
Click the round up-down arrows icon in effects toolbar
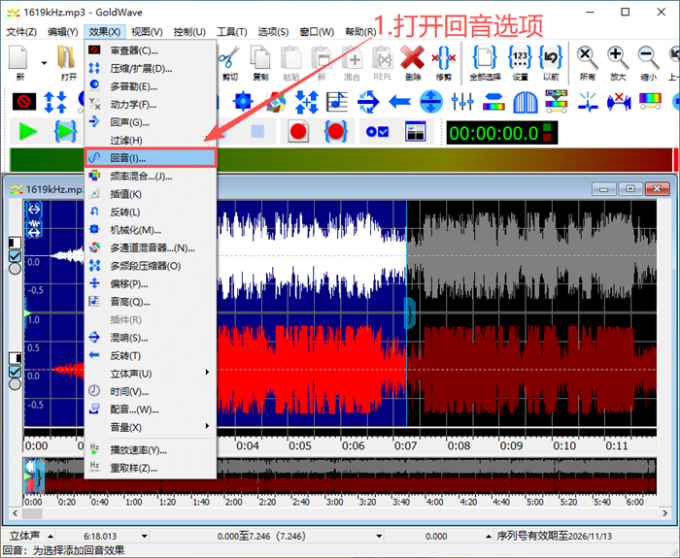click(x=431, y=101)
